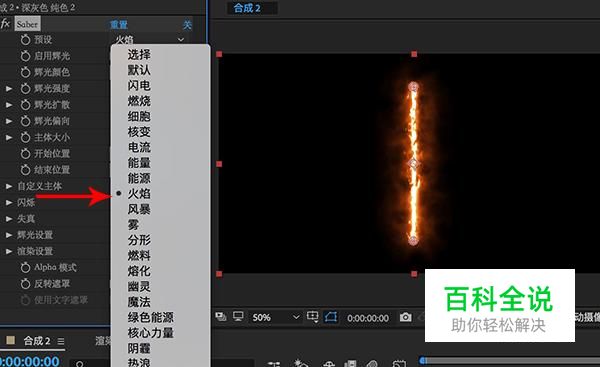The width and height of the screenshot is (600, 367).
Task: Open the 合成 2 timeline panel menu icon
Action: tap(61, 341)
